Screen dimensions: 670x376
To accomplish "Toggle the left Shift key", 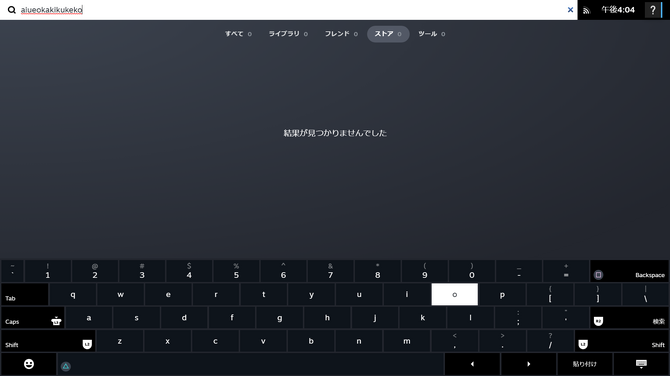I will 48,341.
